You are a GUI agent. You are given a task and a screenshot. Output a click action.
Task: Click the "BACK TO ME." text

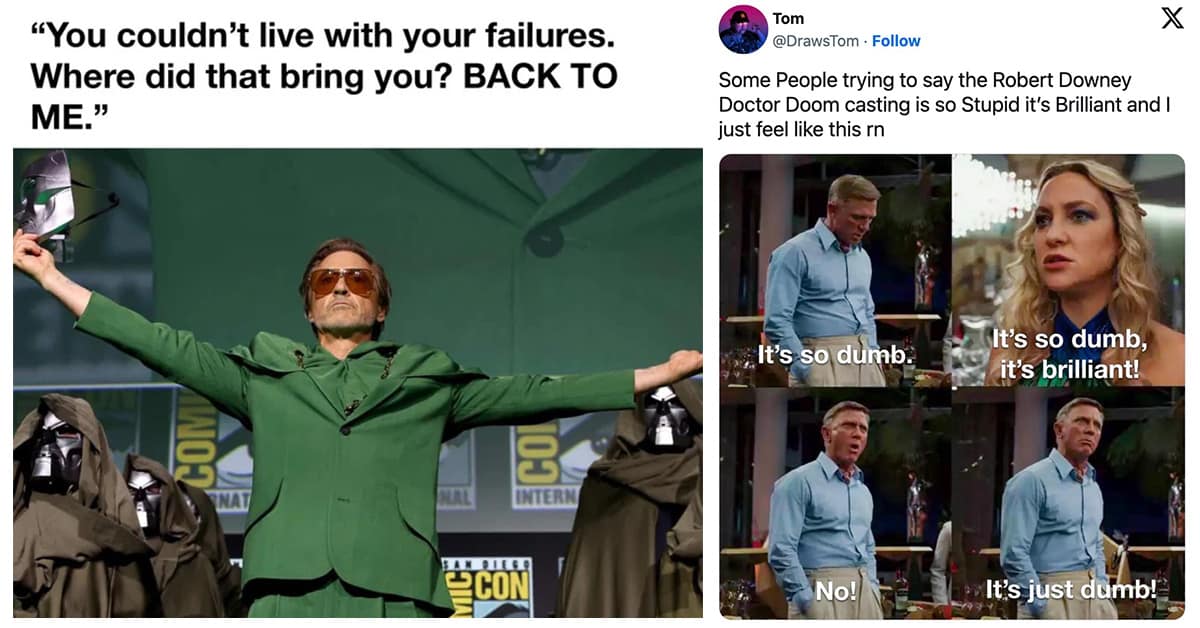pos(324,95)
